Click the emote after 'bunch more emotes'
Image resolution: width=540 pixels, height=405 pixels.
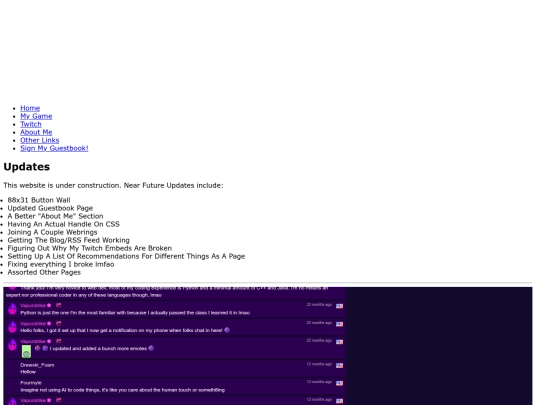[x=151, y=348]
